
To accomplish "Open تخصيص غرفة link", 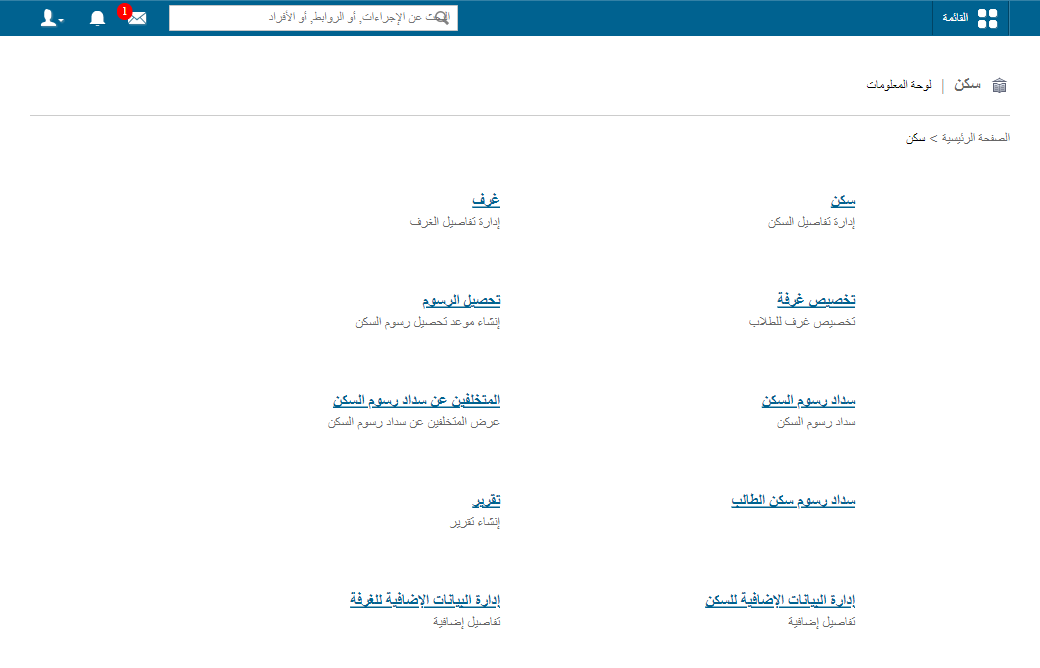I will click(x=816, y=300).
